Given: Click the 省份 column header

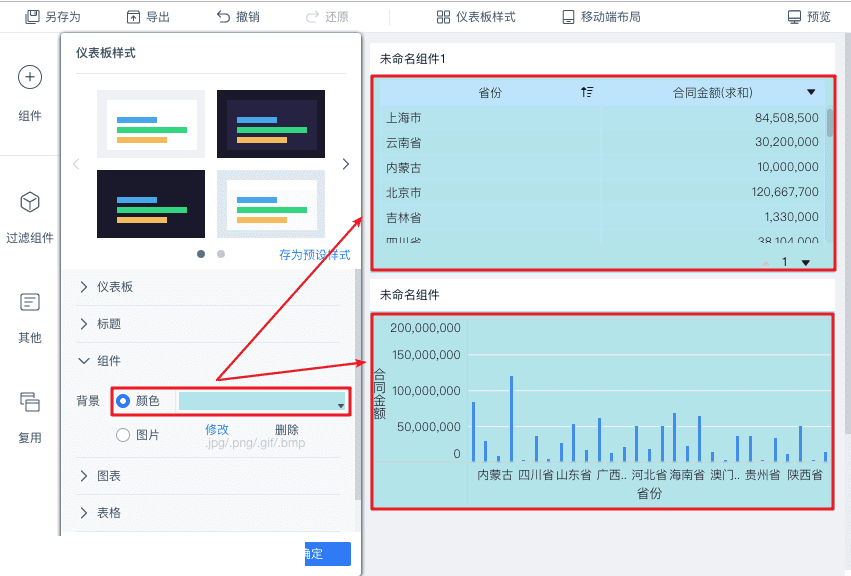Looking at the screenshot, I should click(x=490, y=93).
